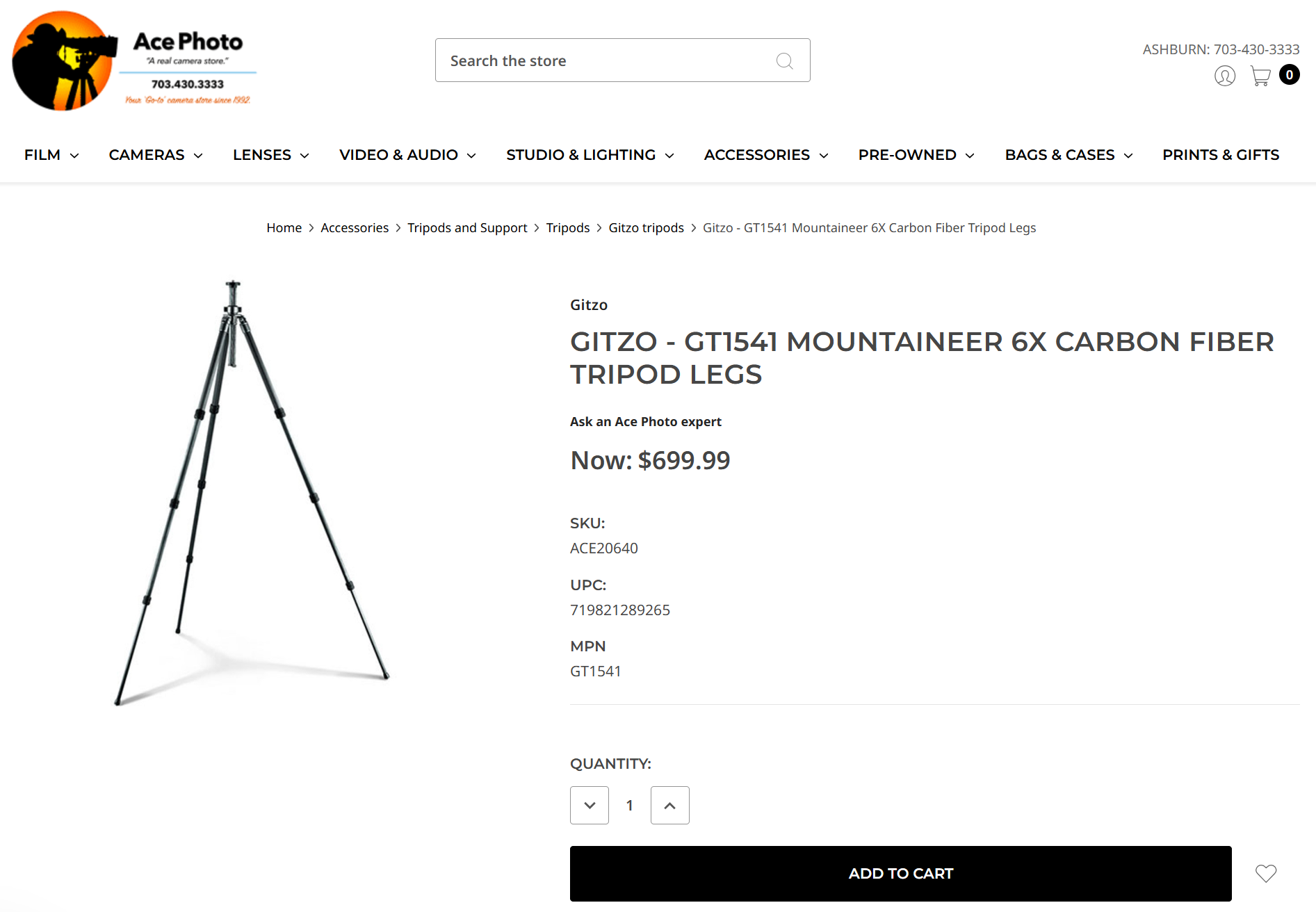Image resolution: width=1316 pixels, height=912 pixels.
Task: Open the Studio & Lighting menu
Action: 590,155
